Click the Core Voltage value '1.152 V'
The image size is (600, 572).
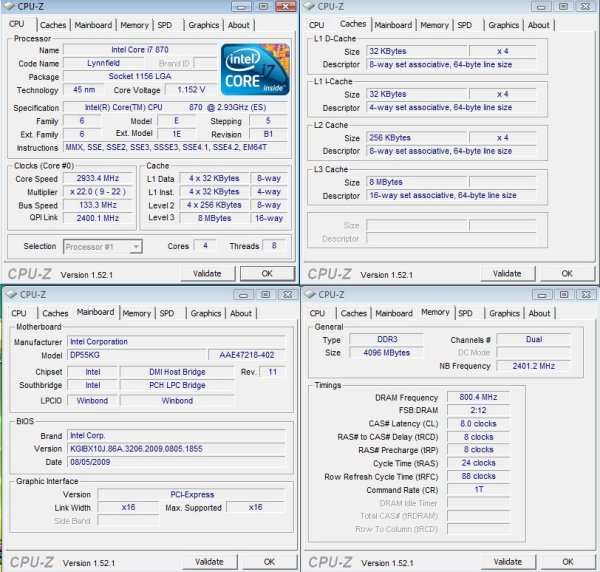(191, 90)
